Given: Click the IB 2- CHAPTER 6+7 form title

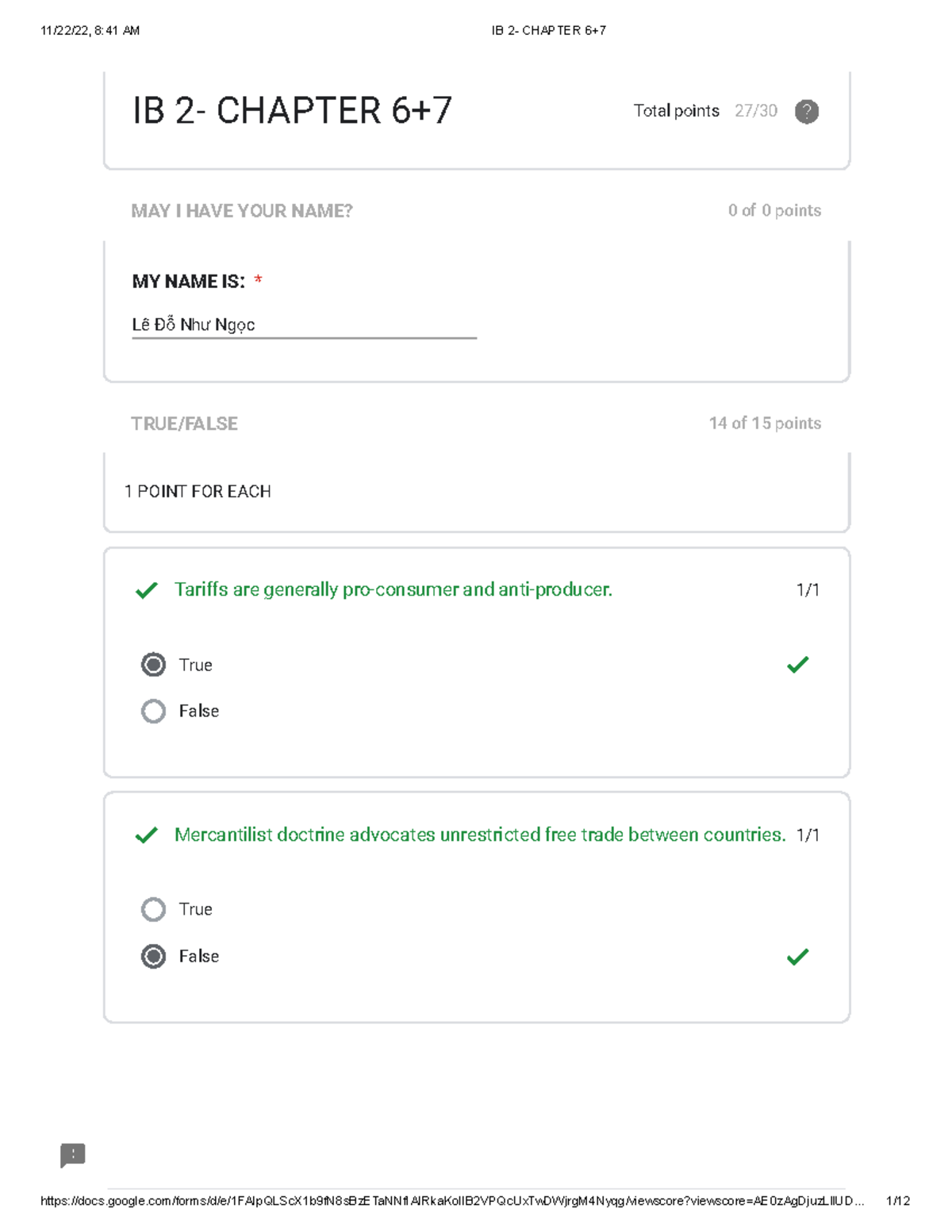Looking at the screenshot, I should click(x=292, y=111).
